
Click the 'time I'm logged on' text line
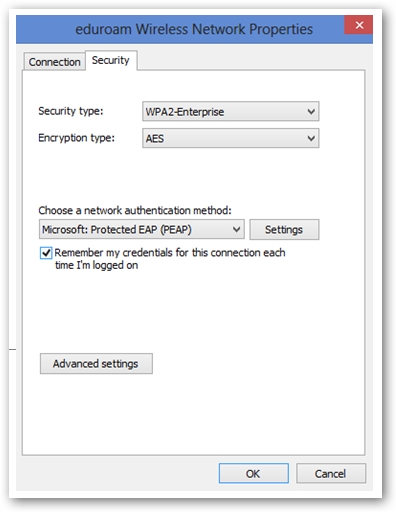point(96,265)
